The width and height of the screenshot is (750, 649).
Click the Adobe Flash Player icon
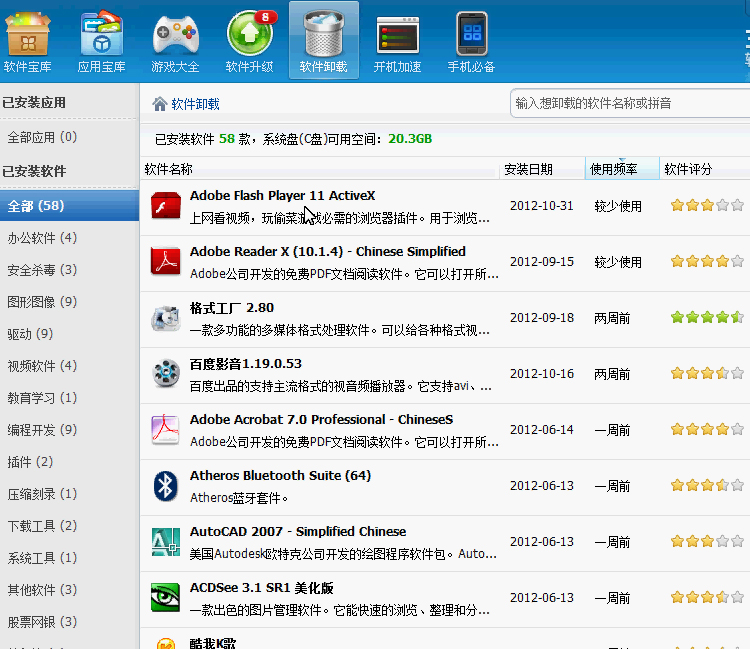click(165, 206)
